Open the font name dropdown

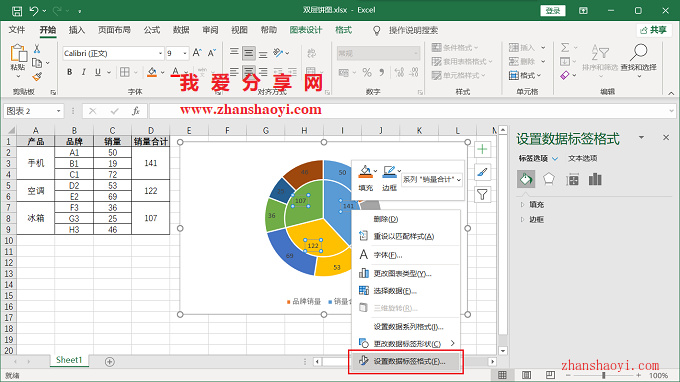pos(160,53)
